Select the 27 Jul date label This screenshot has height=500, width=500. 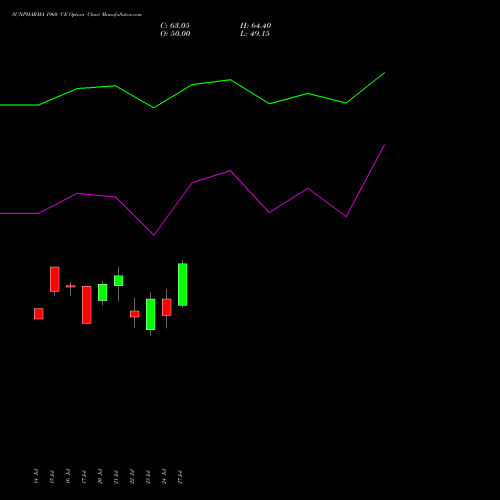click(x=180, y=476)
